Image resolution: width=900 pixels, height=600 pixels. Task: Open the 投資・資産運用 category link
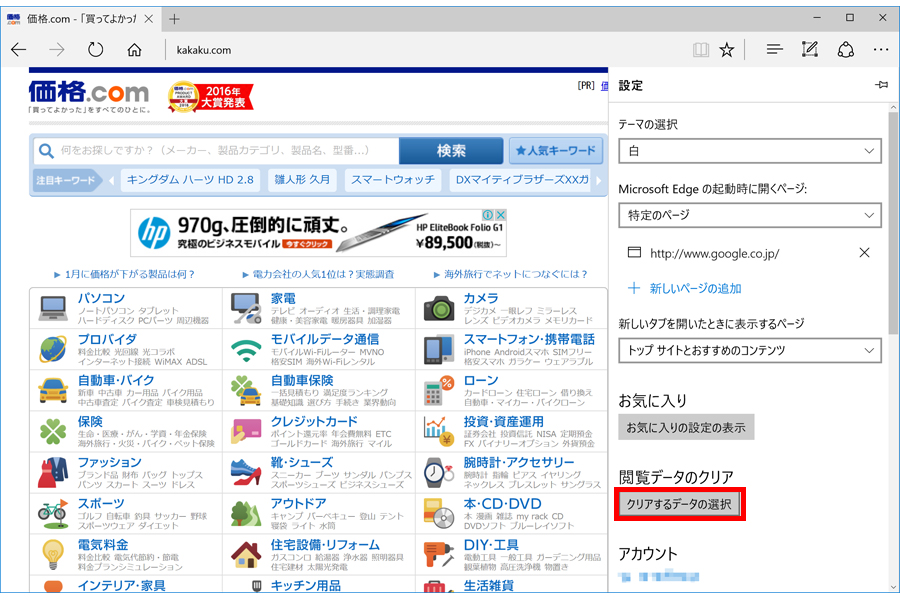(x=503, y=421)
